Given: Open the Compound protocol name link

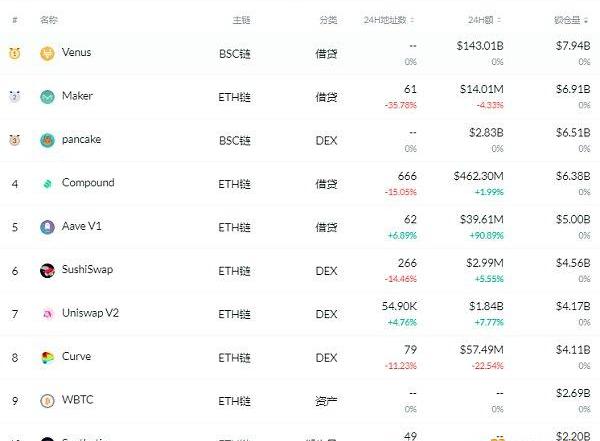Looking at the screenshot, I should 88,183.
